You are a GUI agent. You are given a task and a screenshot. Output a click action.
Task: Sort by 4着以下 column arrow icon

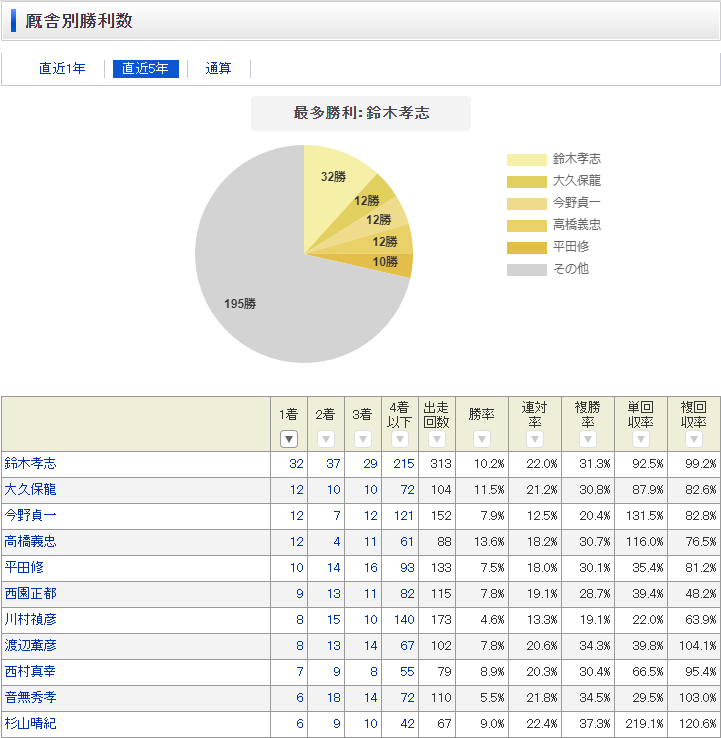pos(399,439)
